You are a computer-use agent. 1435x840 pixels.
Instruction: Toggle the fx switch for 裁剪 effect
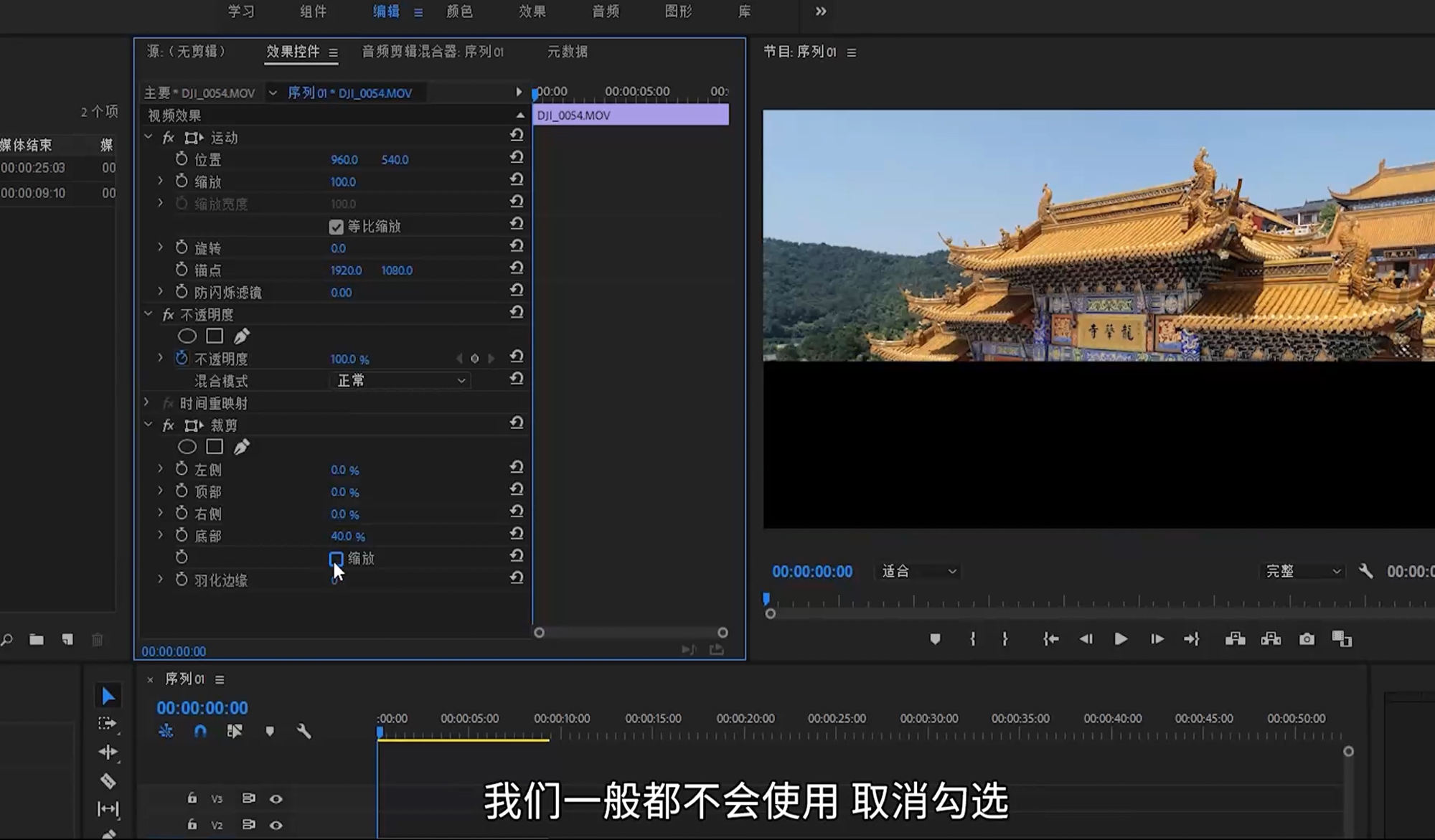coord(169,425)
